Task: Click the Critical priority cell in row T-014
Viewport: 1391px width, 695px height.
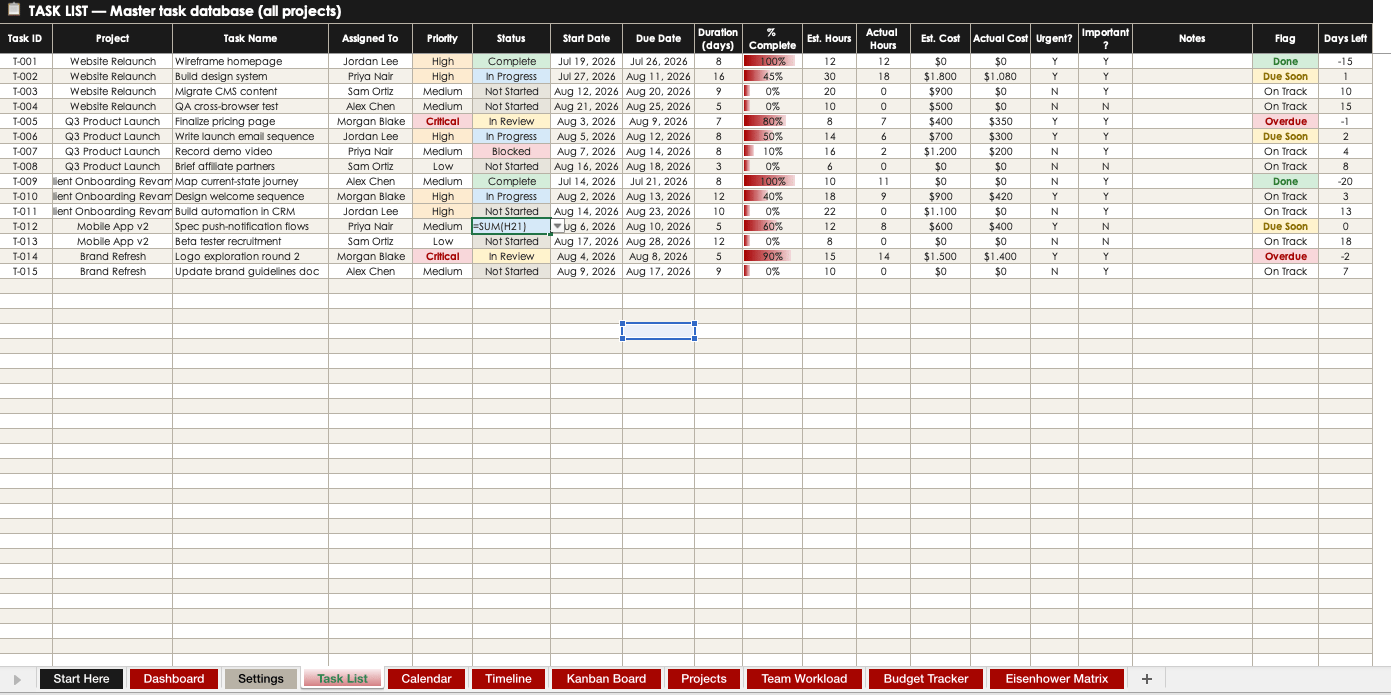Action: (442, 257)
